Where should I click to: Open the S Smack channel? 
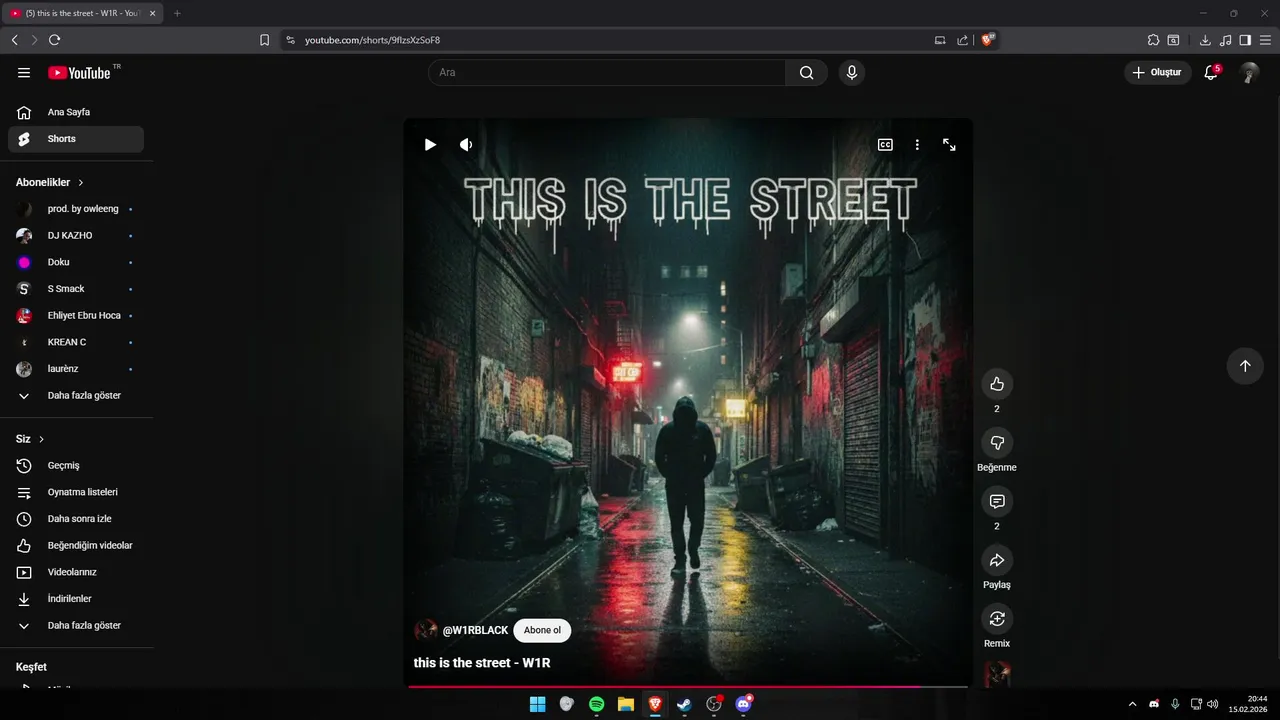coord(76,289)
